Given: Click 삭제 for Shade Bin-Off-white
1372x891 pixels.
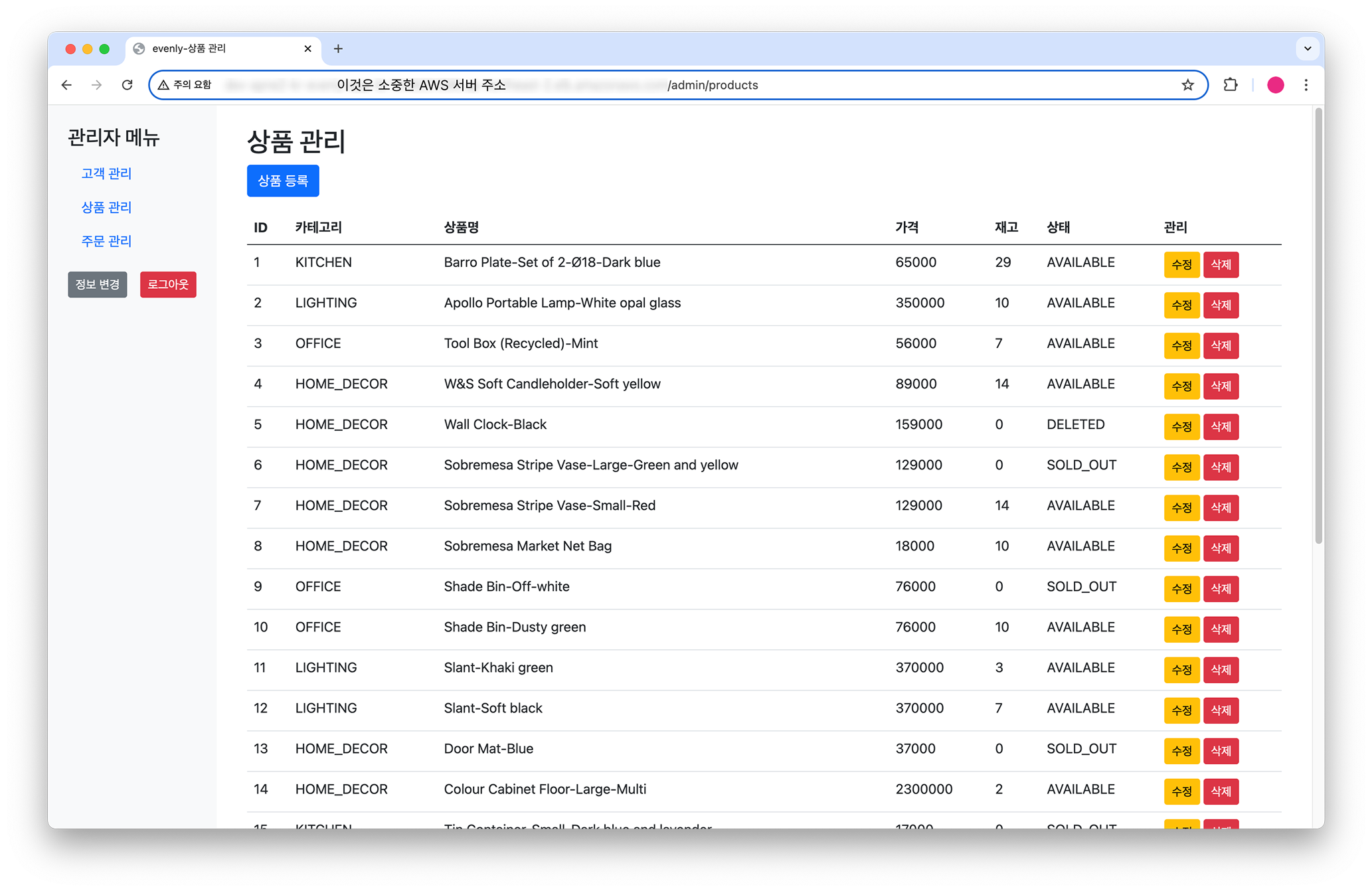Looking at the screenshot, I should pyautogui.click(x=1221, y=588).
